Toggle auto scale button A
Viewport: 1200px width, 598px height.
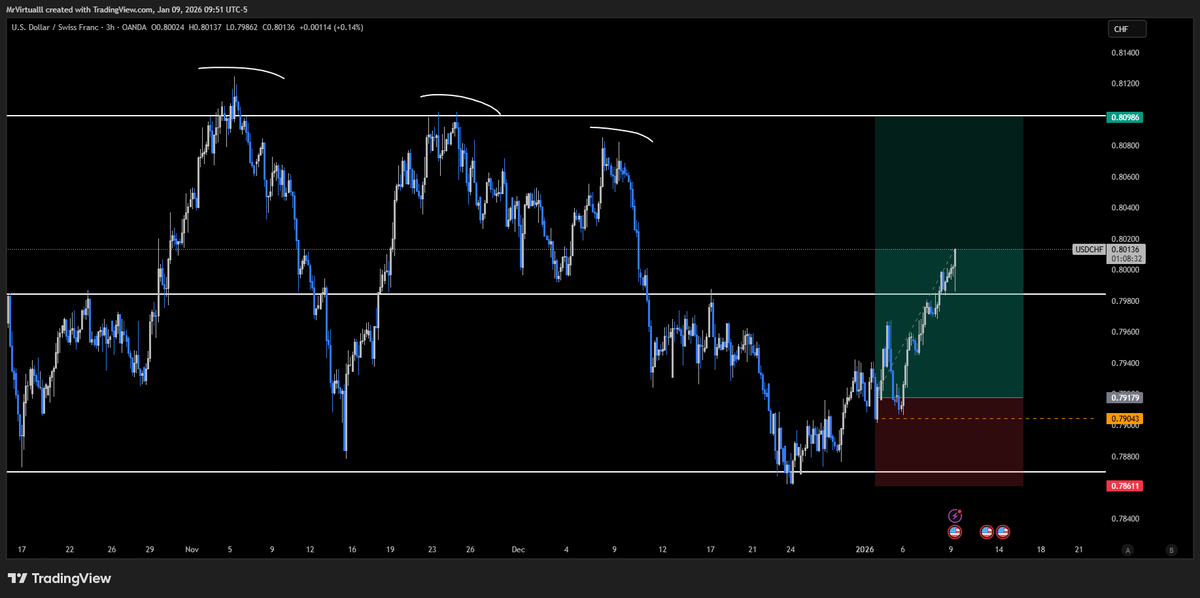[1127, 550]
